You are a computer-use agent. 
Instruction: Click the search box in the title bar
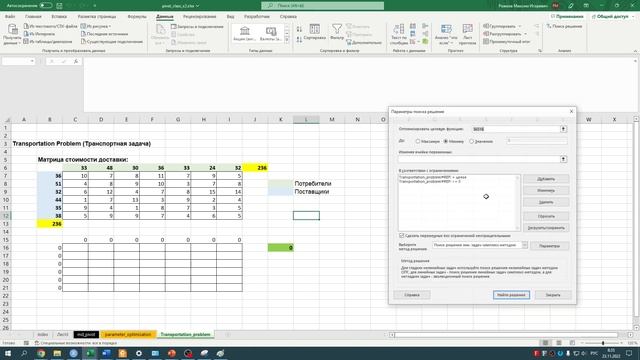tap(322, 6)
